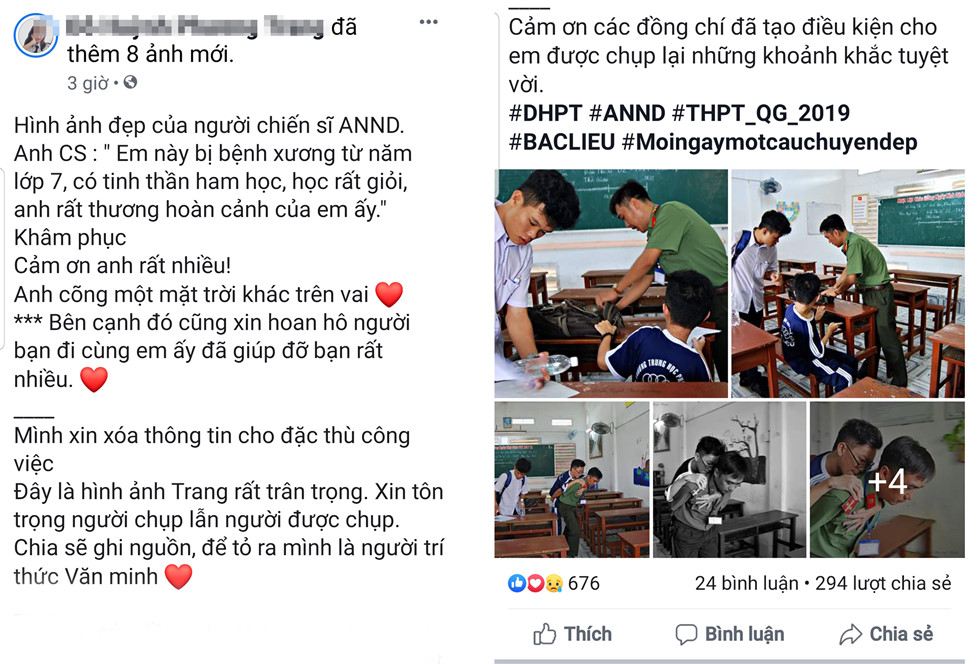
Task: Click the share arrow Chia sẻ icon
Action: 850,634
